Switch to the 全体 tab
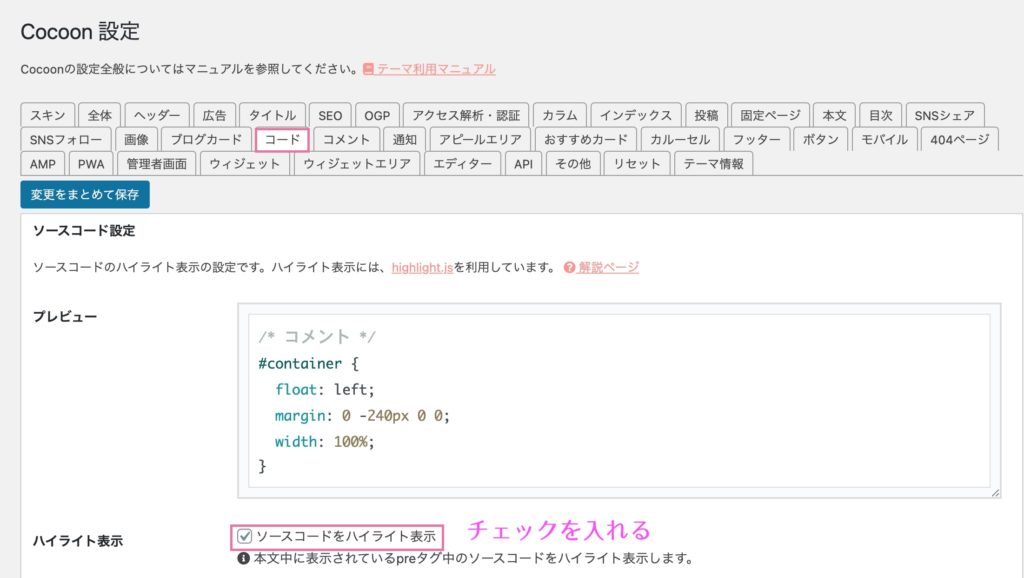 (x=99, y=115)
